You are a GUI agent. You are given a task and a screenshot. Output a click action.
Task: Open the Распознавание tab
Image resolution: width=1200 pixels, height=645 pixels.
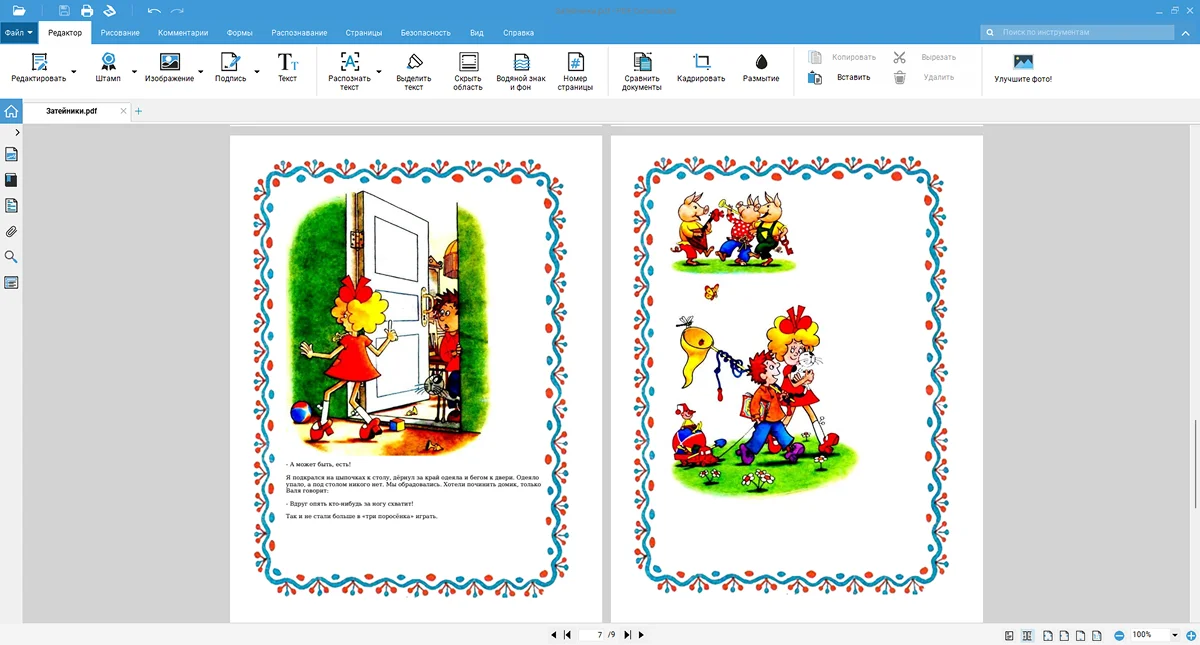click(x=297, y=33)
